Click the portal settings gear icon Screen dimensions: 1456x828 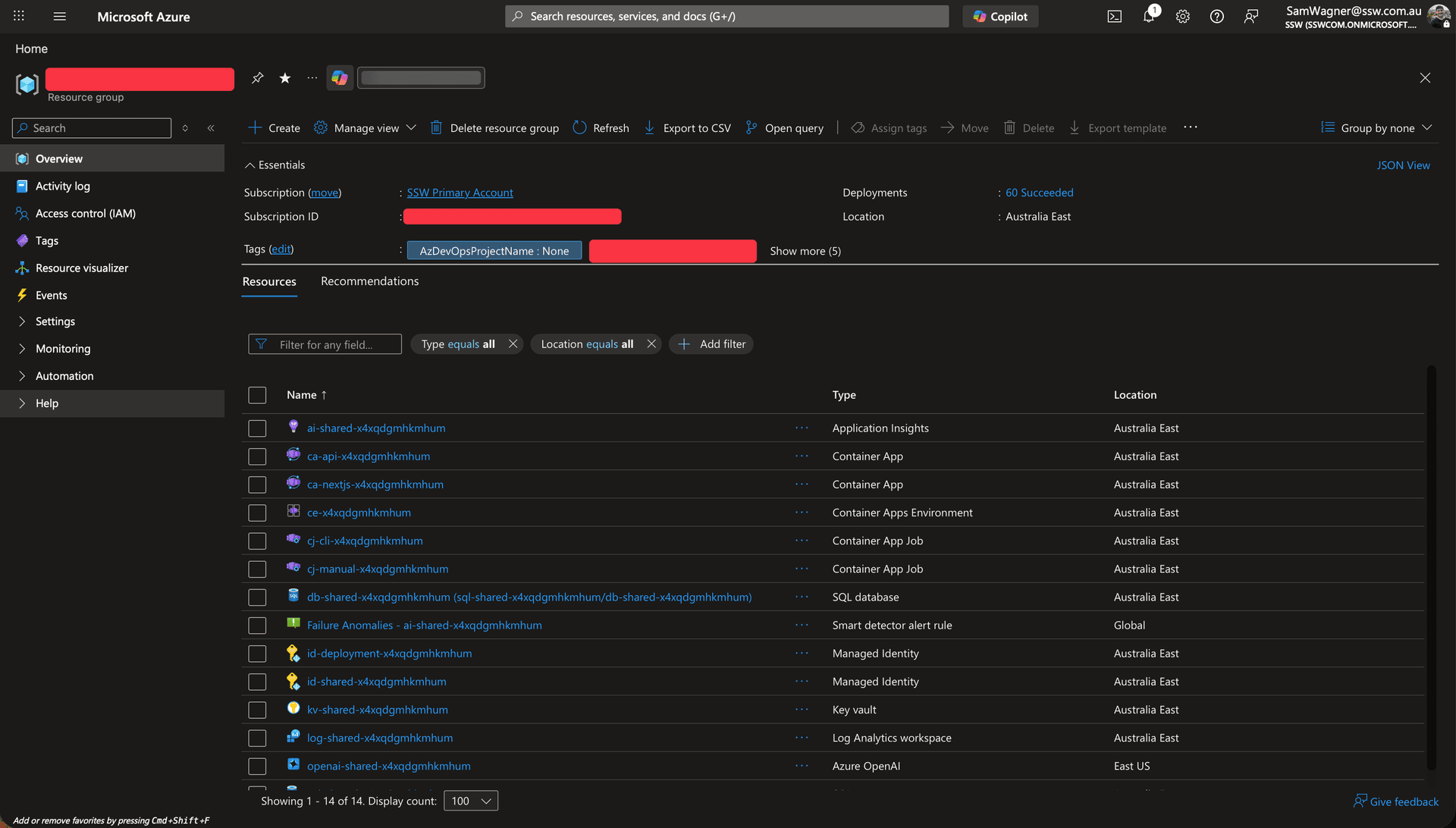tap(1182, 17)
